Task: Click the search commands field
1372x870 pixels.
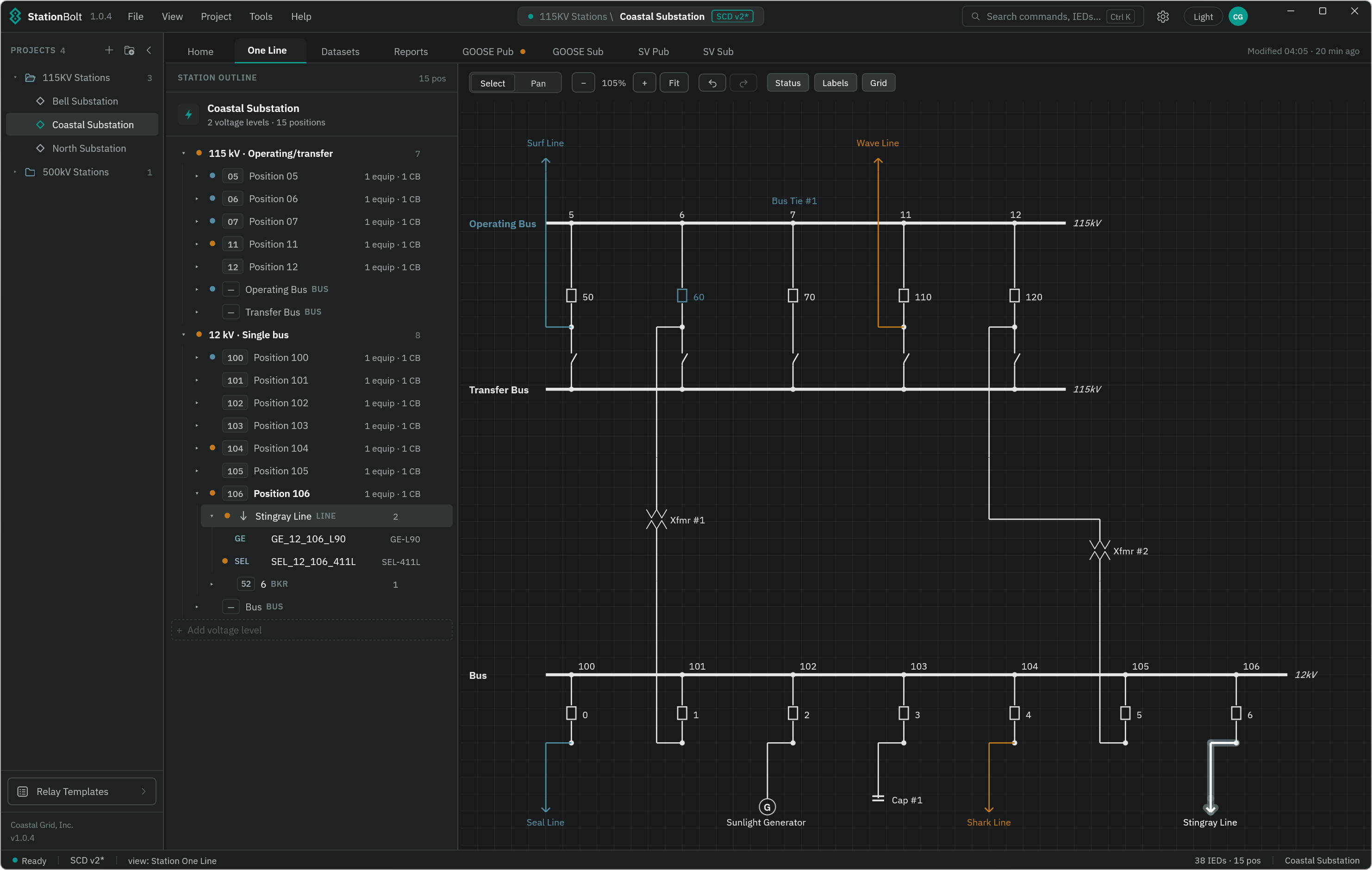Action: (x=1052, y=17)
